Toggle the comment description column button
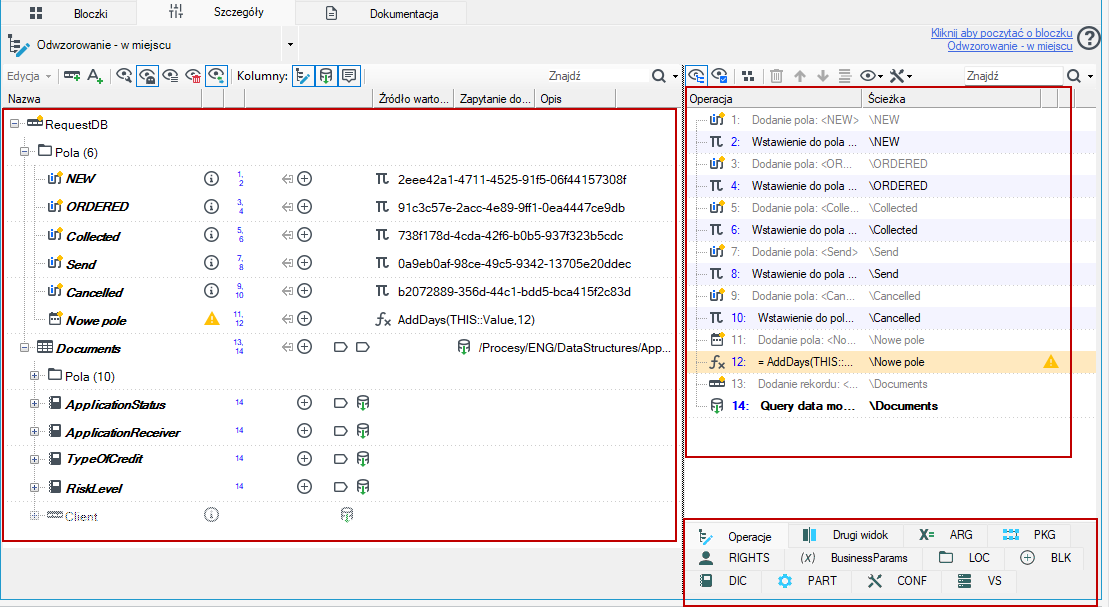The image size is (1109, 607). pos(349,76)
